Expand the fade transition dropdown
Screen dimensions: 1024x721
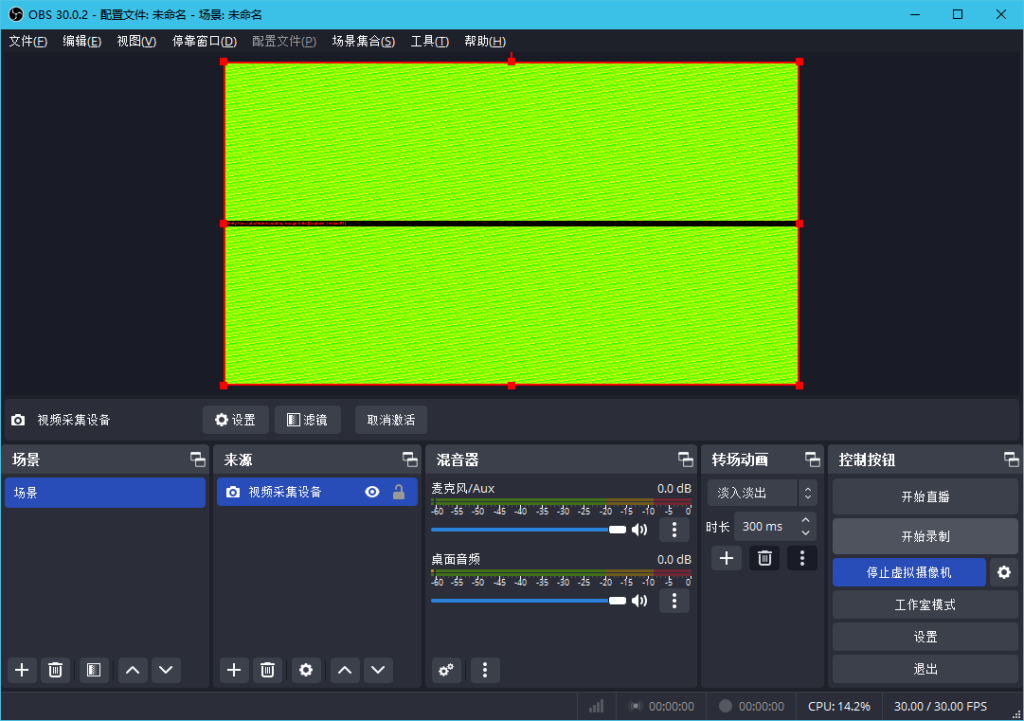(x=807, y=493)
